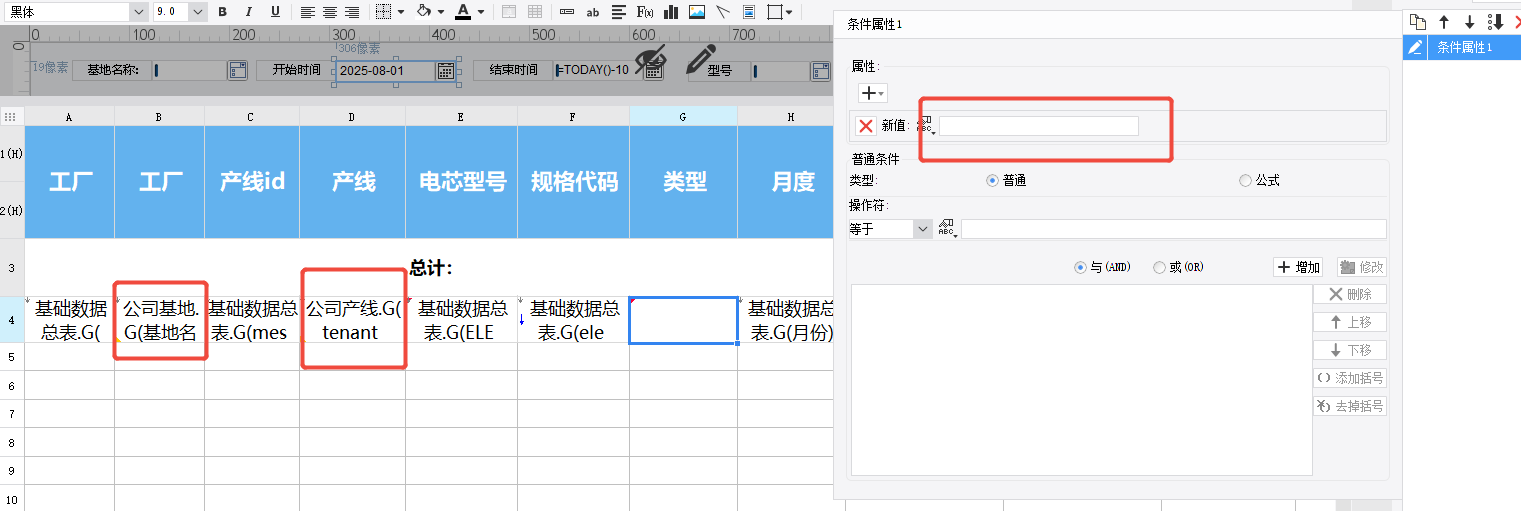1521x511 pixels.
Task: Click the 下移 move down button
Action: [1350, 350]
